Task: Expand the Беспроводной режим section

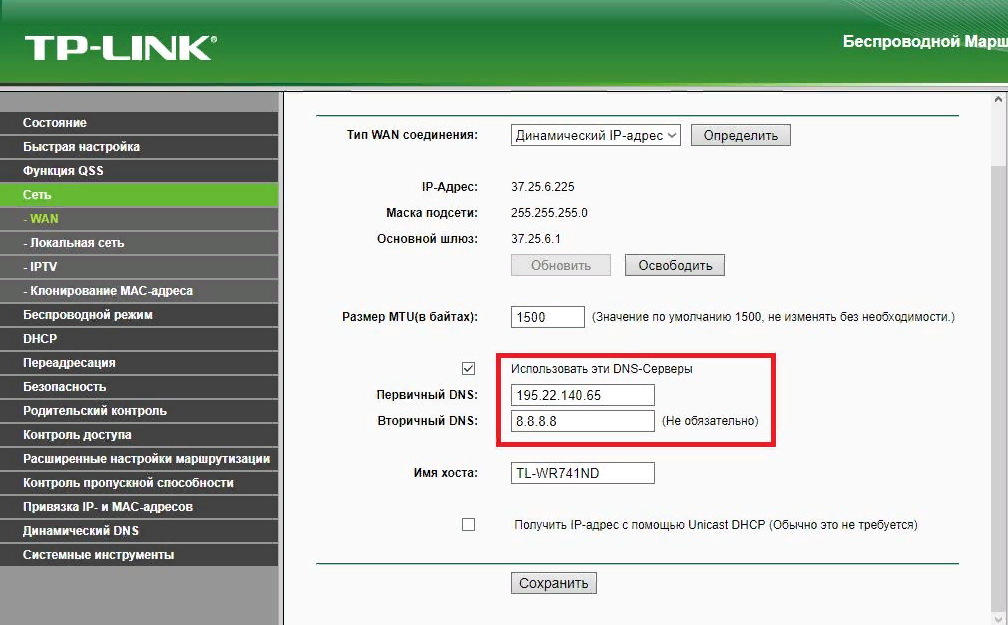Action: [88, 315]
